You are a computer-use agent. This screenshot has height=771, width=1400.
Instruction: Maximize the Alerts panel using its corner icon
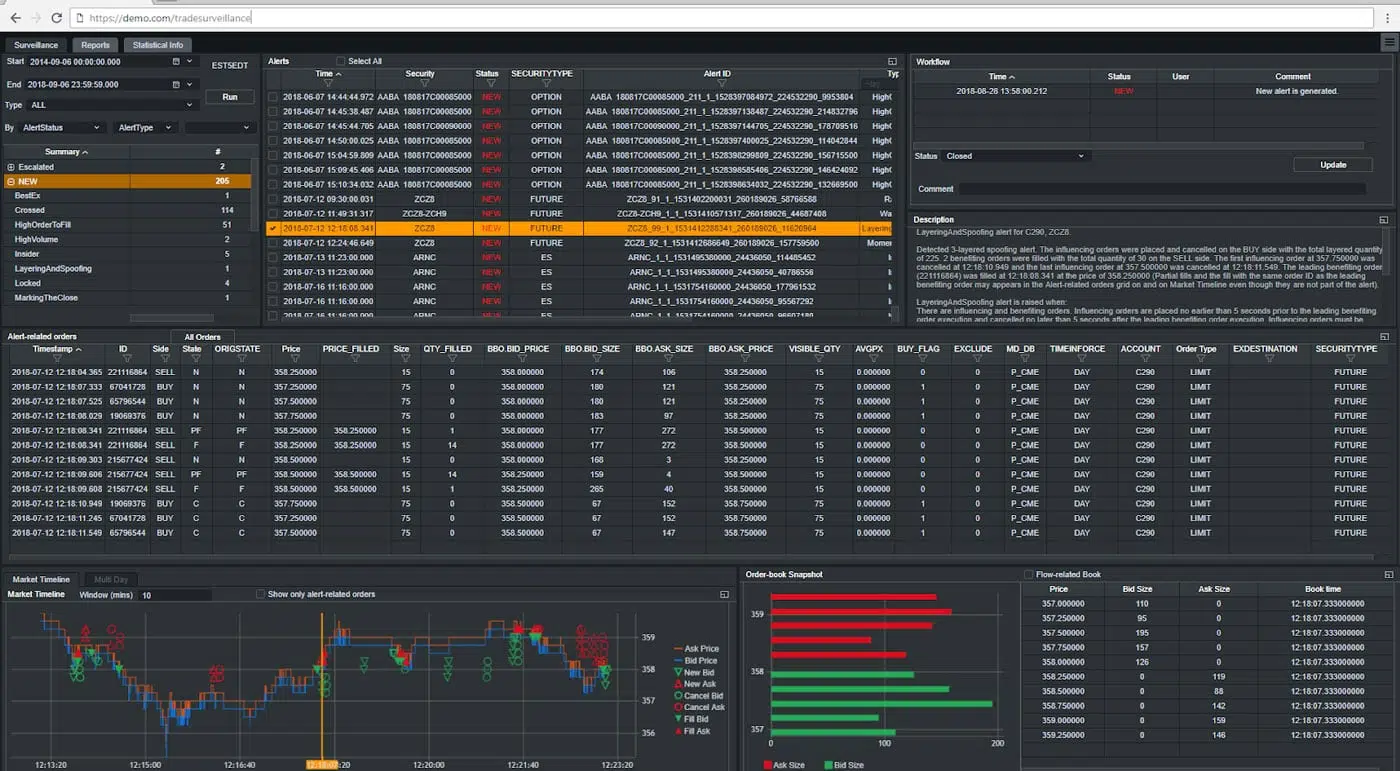[x=893, y=62]
